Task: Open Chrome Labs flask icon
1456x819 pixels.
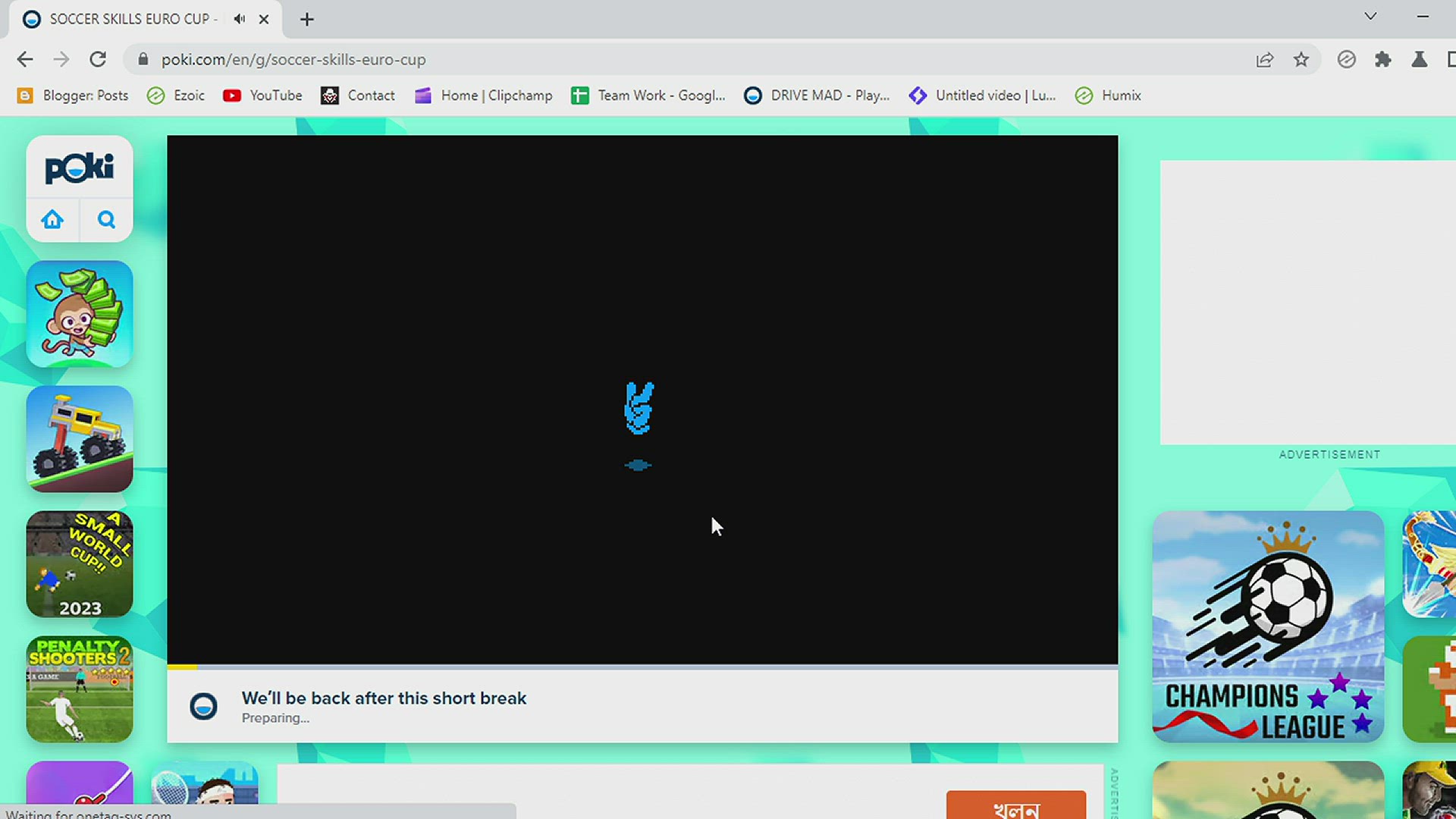Action: click(x=1420, y=59)
